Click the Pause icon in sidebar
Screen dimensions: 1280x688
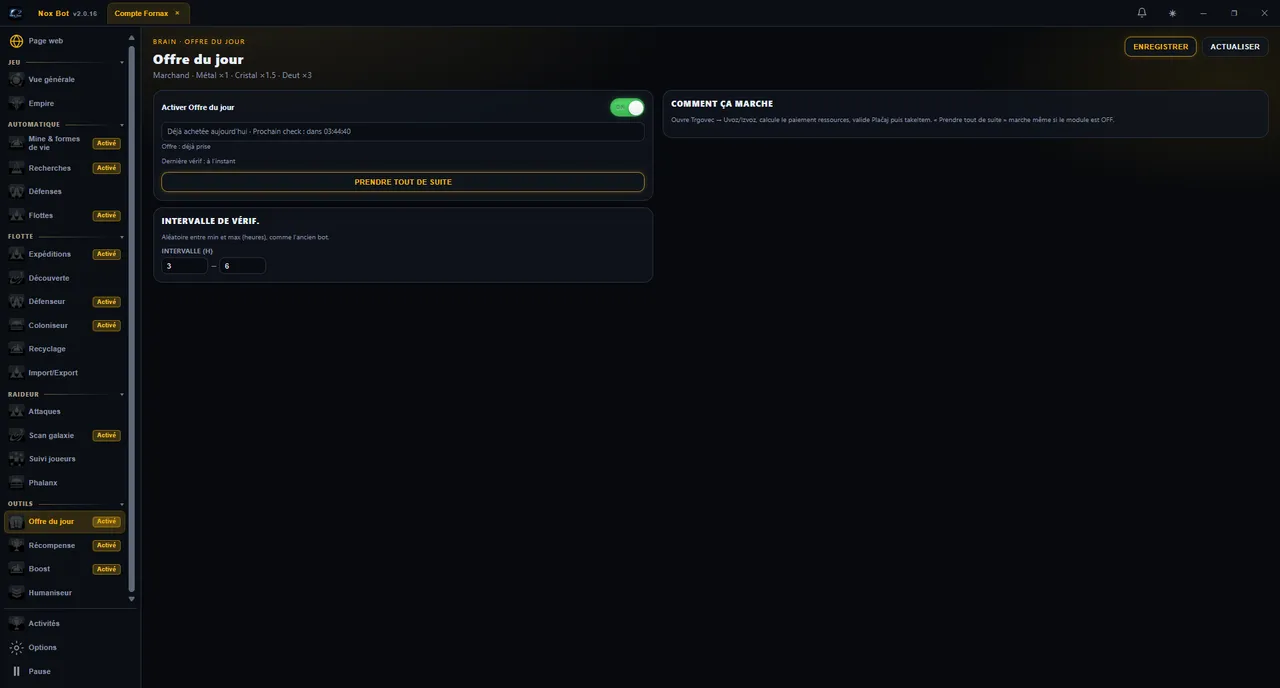[x=16, y=671]
